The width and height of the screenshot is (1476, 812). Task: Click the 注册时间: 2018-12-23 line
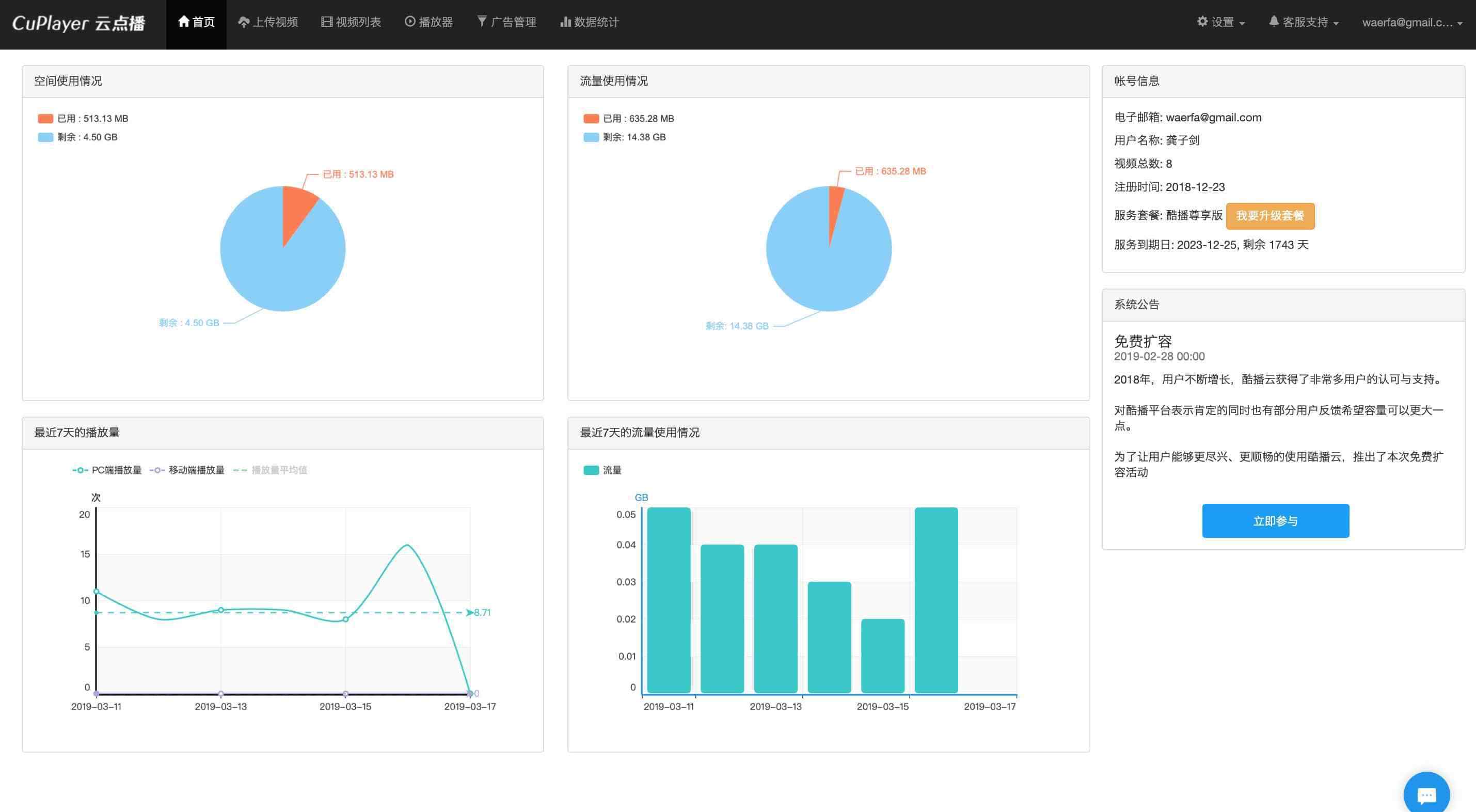1169,187
